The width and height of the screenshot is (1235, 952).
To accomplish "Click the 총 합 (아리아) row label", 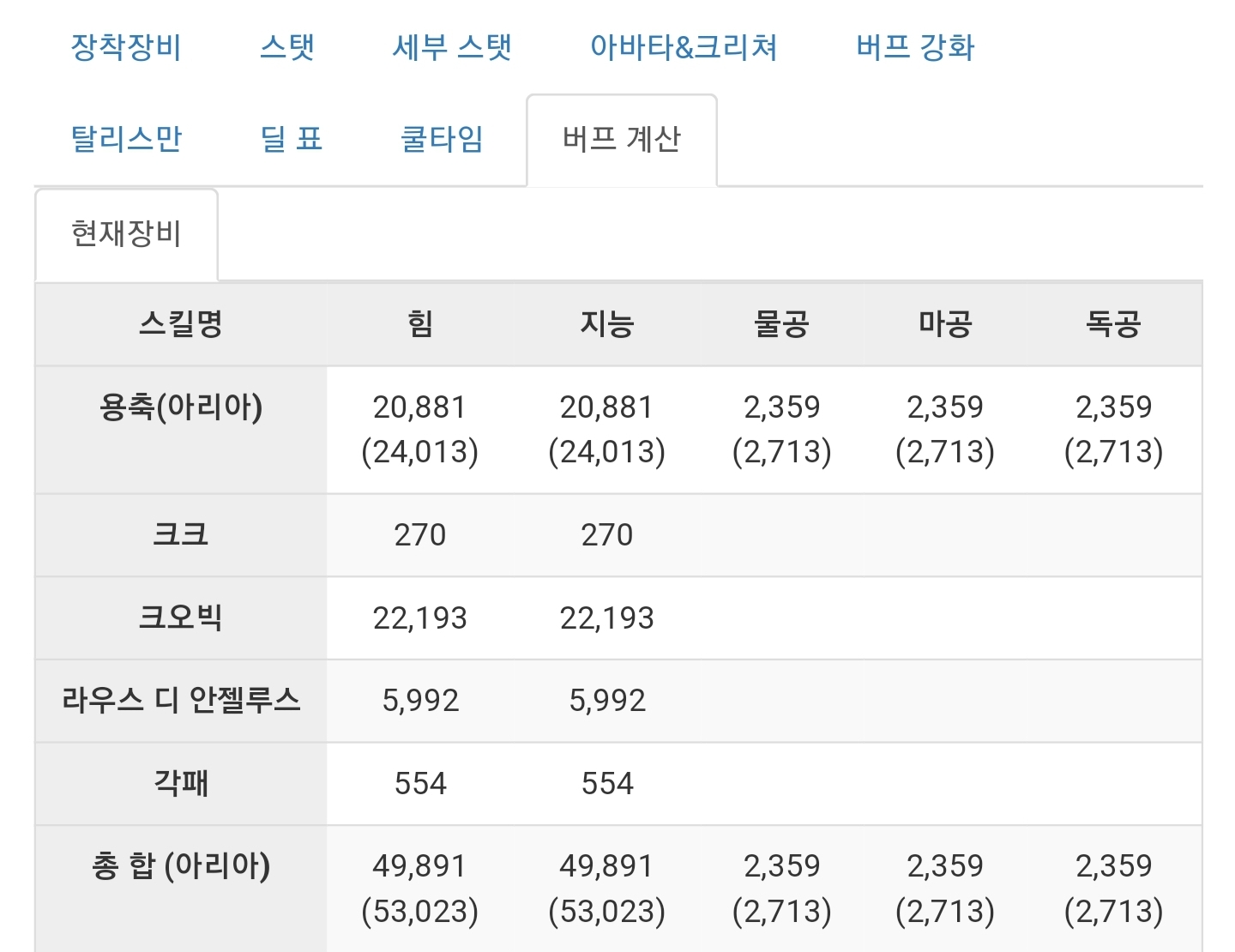I will (181, 866).
